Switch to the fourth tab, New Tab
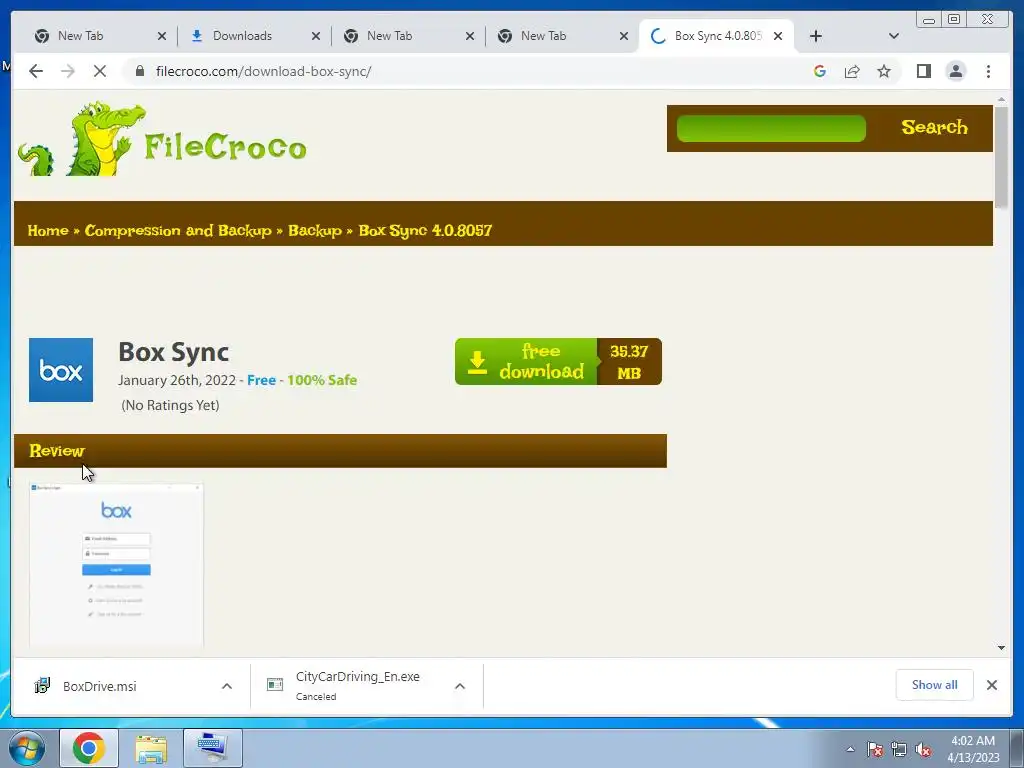1024x768 pixels. click(543, 36)
